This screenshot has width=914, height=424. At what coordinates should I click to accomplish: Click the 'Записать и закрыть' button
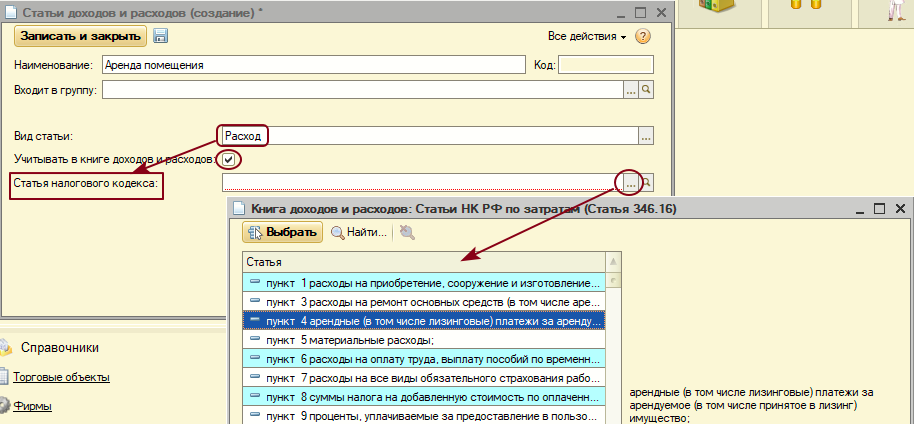click(80, 35)
